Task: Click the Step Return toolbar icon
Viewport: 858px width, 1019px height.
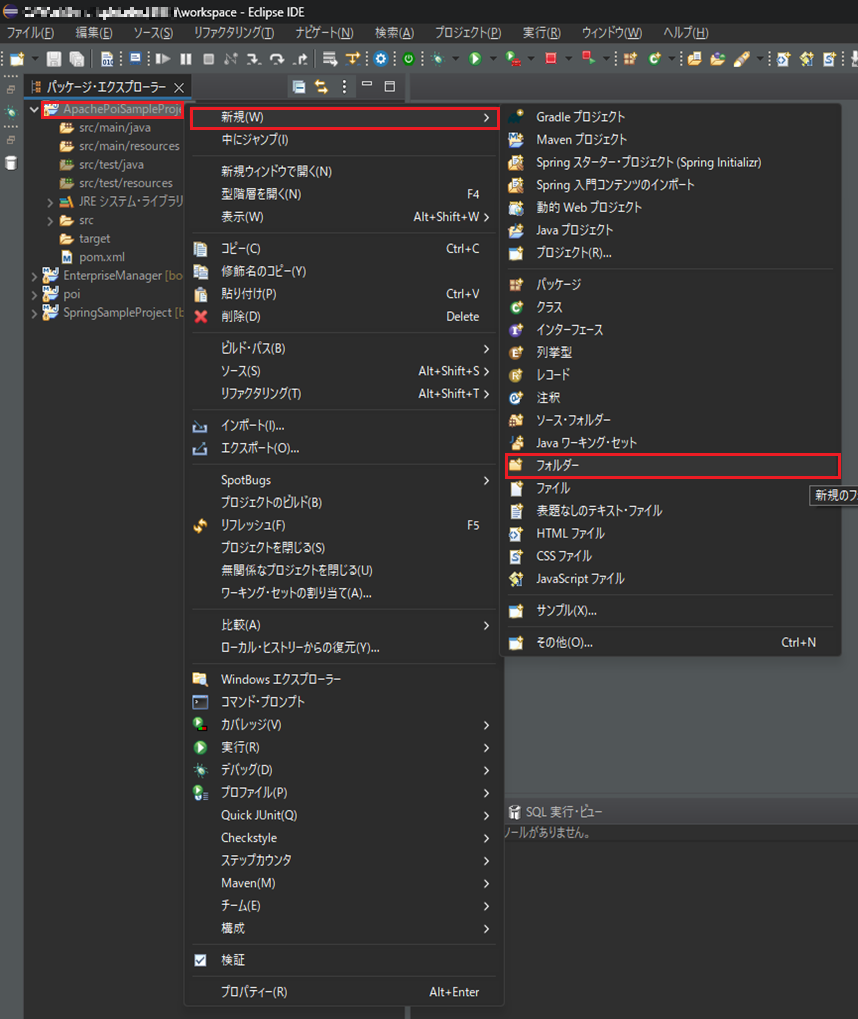Action: click(x=300, y=59)
